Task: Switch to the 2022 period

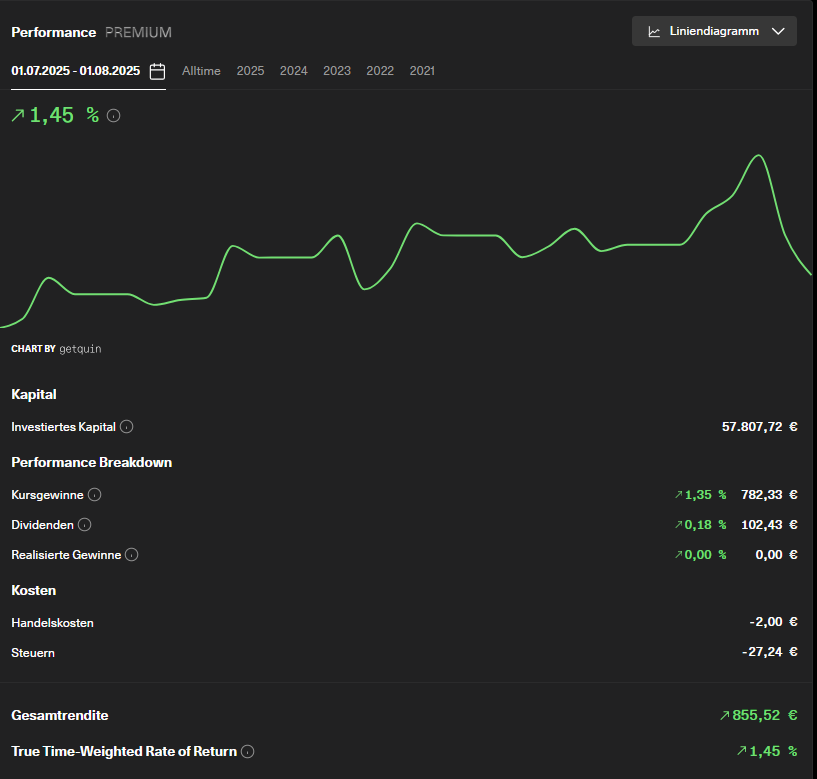Action: (x=380, y=71)
